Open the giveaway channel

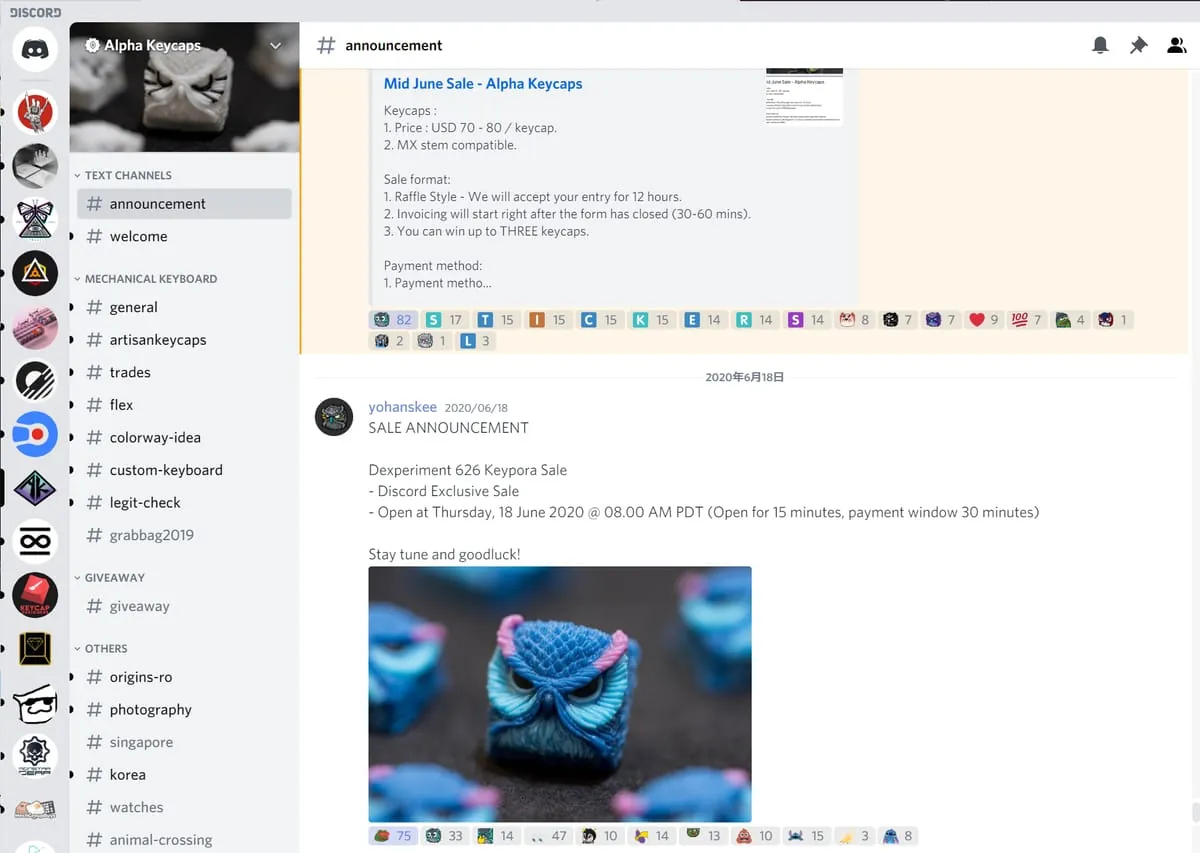tap(184, 607)
